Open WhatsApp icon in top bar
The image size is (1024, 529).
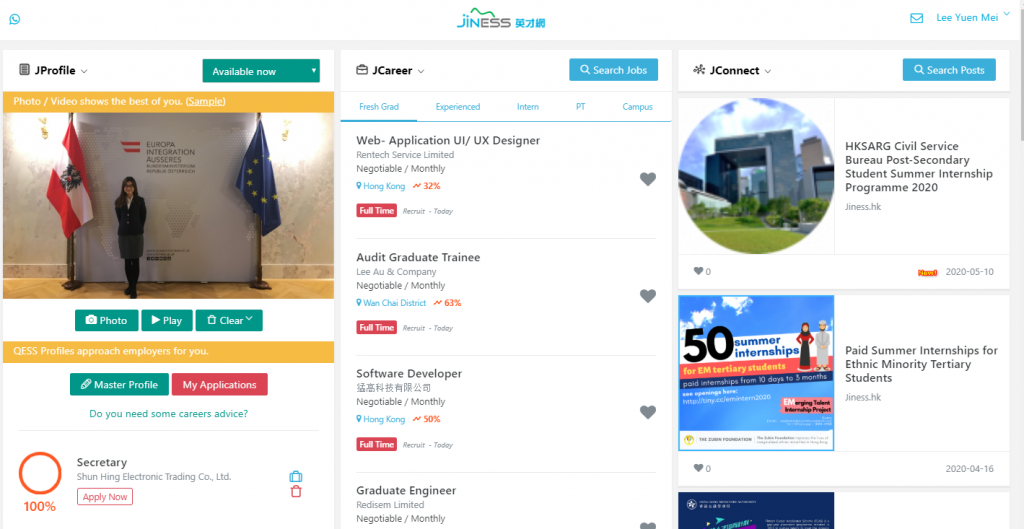click(x=14, y=19)
